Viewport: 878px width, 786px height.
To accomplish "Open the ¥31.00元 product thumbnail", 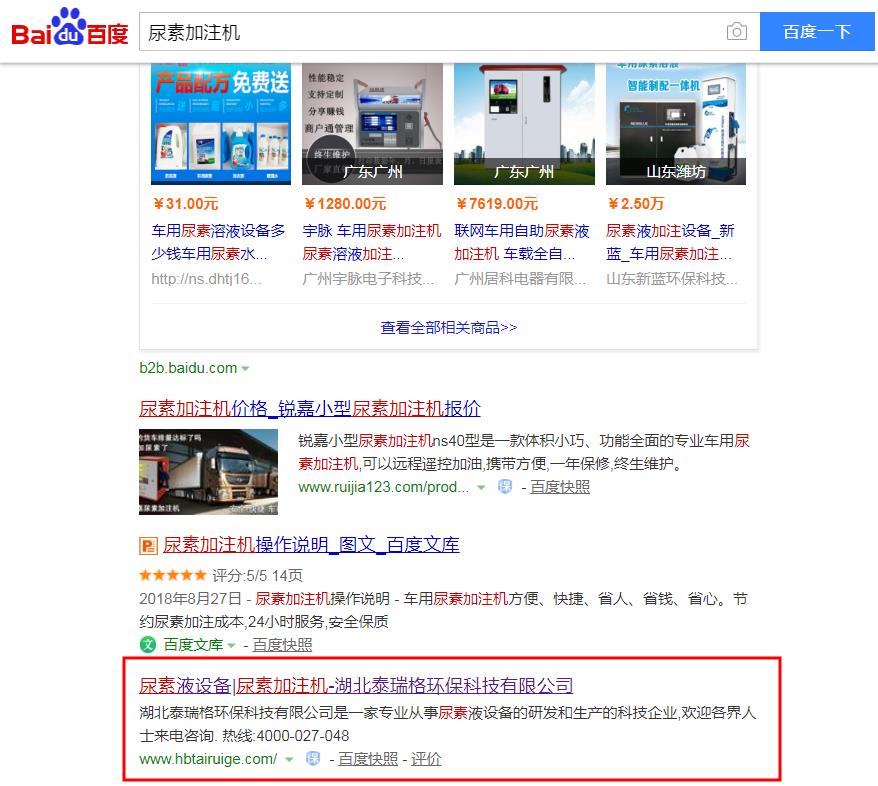I will (x=221, y=124).
